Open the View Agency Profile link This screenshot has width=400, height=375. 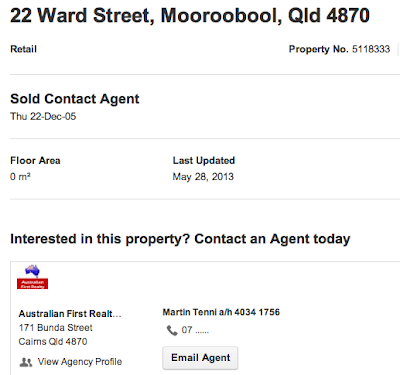(80, 362)
